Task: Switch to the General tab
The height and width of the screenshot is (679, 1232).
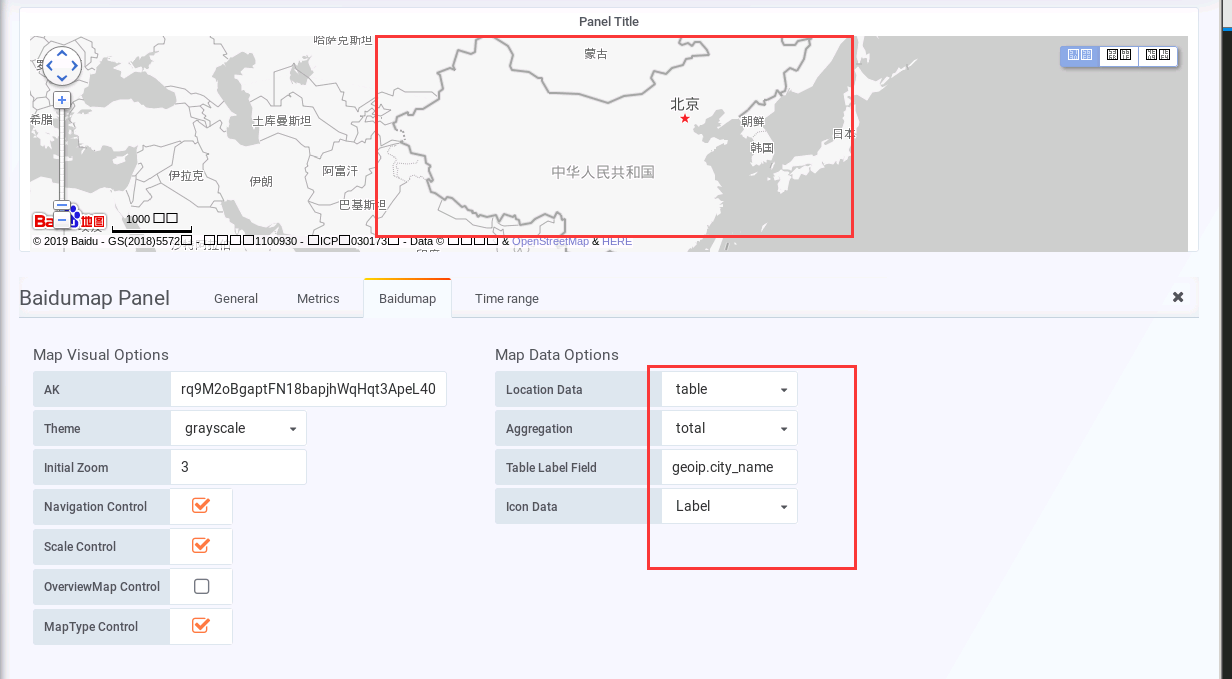Action: (x=236, y=298)
